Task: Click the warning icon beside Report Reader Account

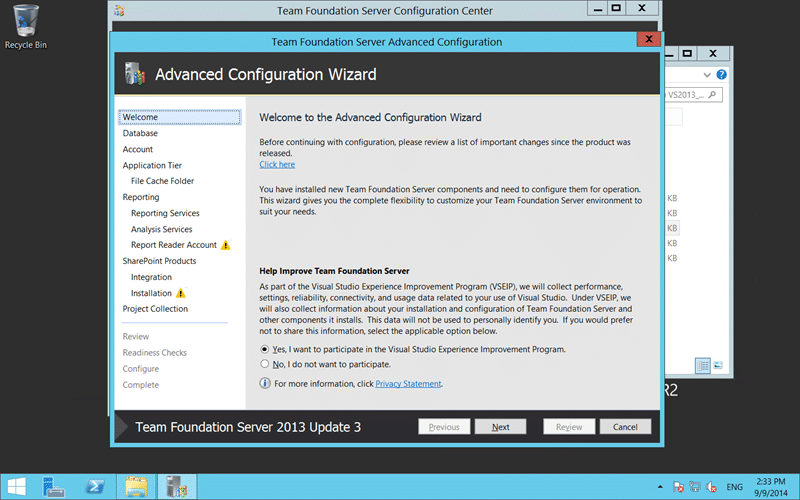Action: point(226,245)
